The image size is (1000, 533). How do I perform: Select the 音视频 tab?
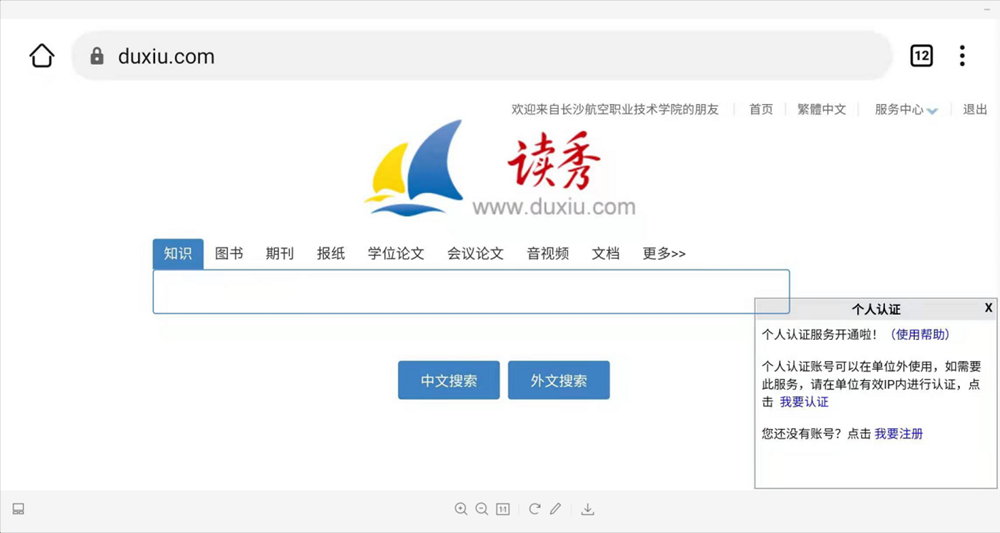point(548,254)
